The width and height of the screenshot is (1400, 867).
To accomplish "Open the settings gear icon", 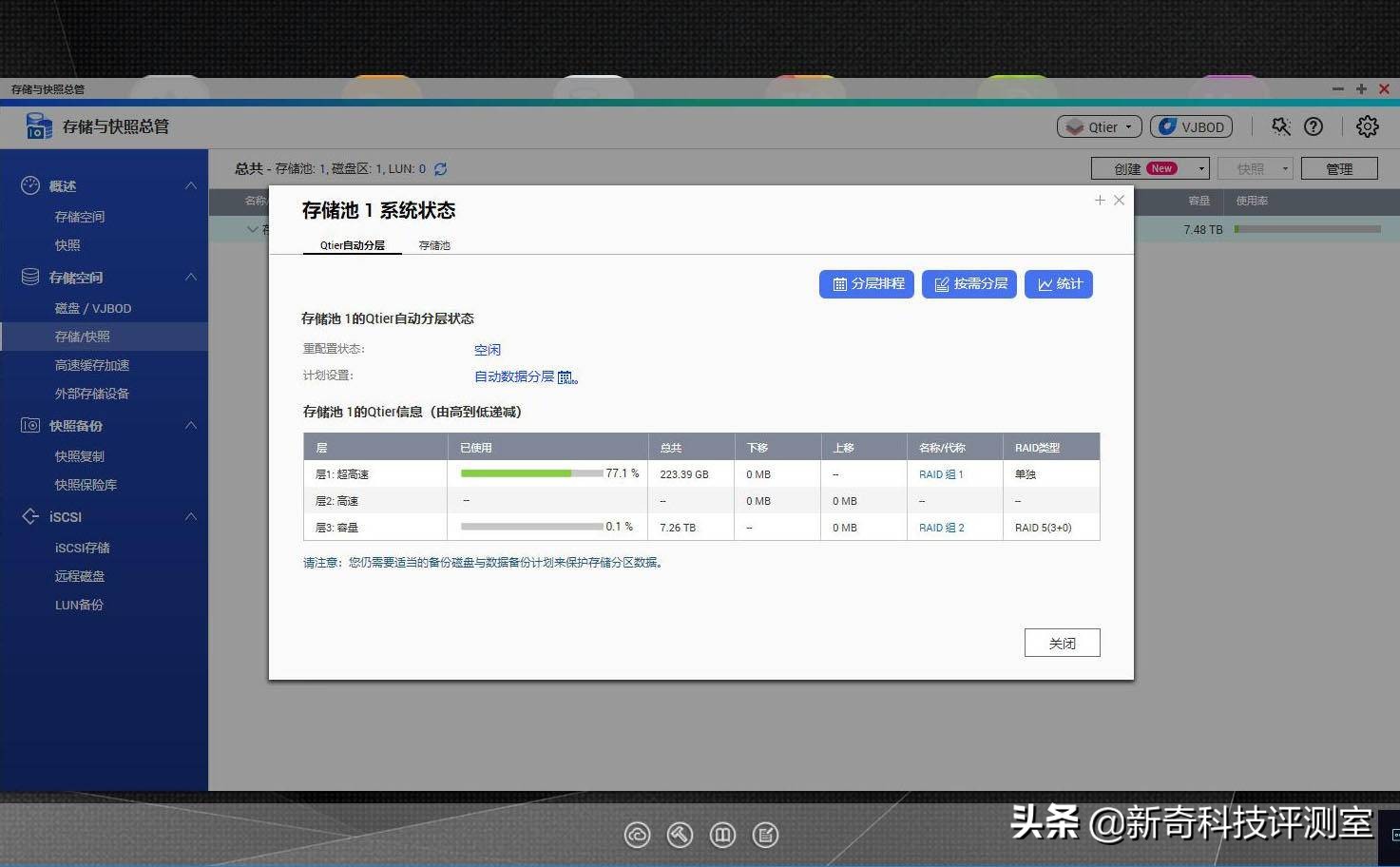I will pos(1367,125).
